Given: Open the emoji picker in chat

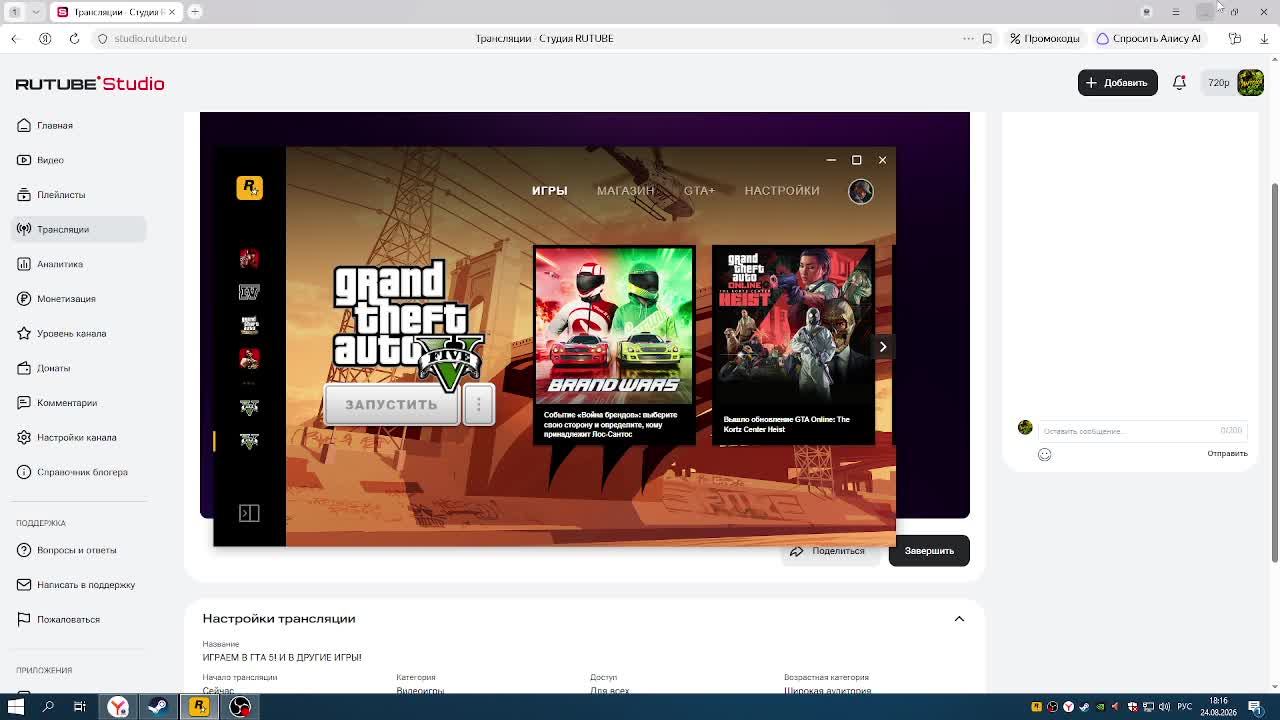Looking at the screenshot, I should click(1044, 454).
